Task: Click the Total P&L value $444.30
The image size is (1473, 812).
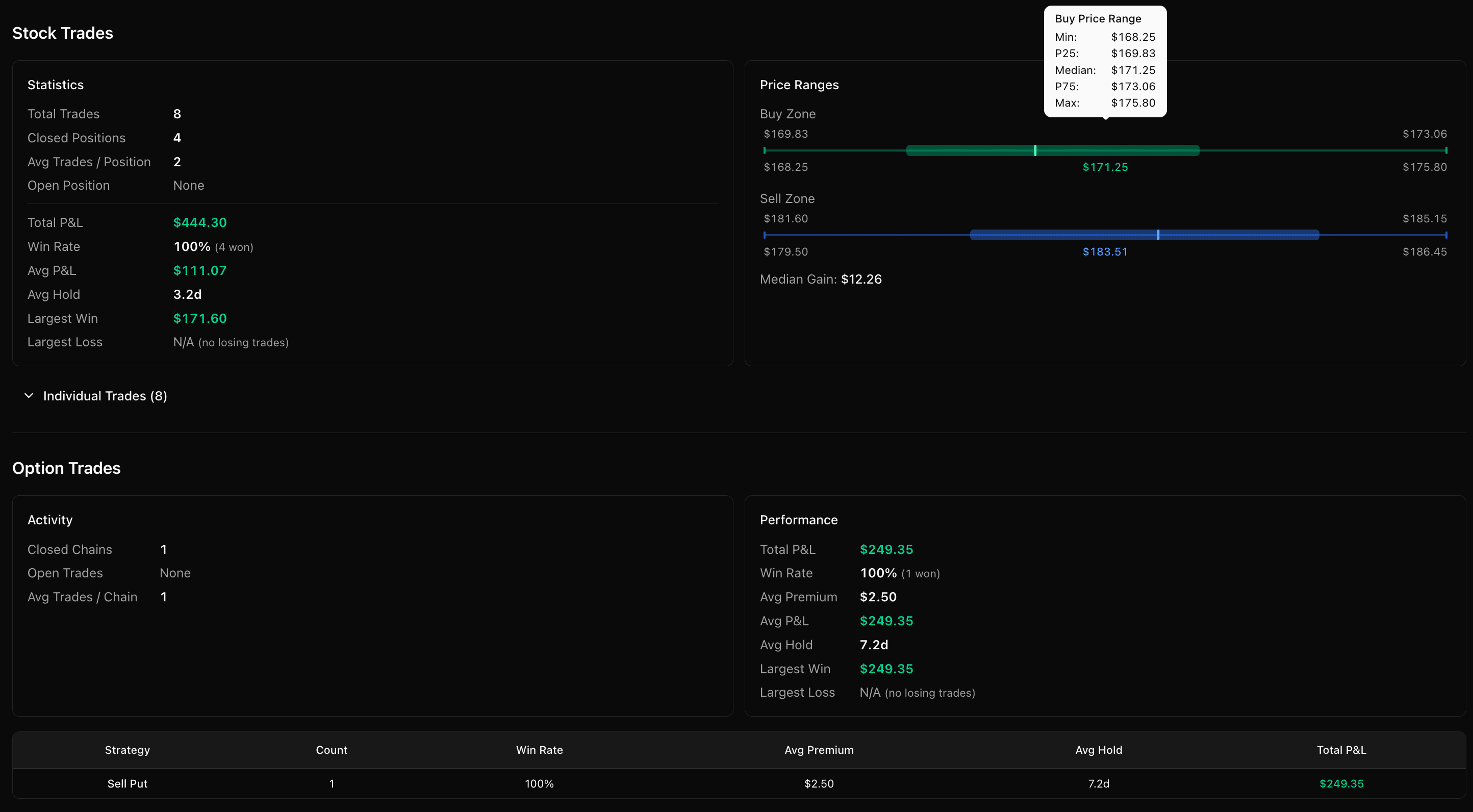Action: pyautogui.click(x=199, y=222)
